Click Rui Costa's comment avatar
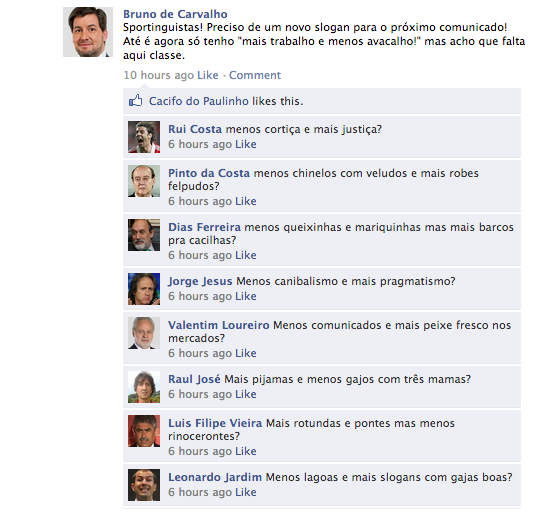Image resolution: width=540 pixels, height=512 pixels. pyautogui.click(x=144, y=137)
